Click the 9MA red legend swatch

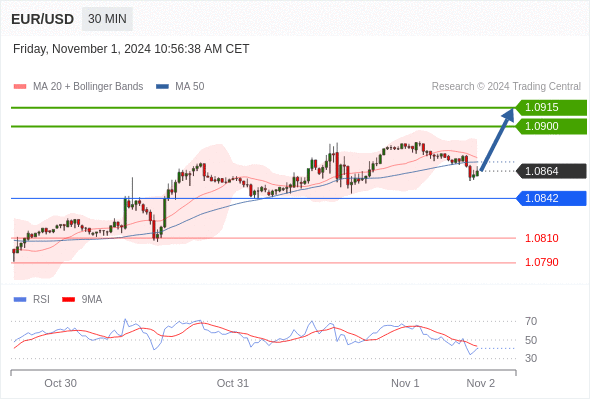[68, 300]
